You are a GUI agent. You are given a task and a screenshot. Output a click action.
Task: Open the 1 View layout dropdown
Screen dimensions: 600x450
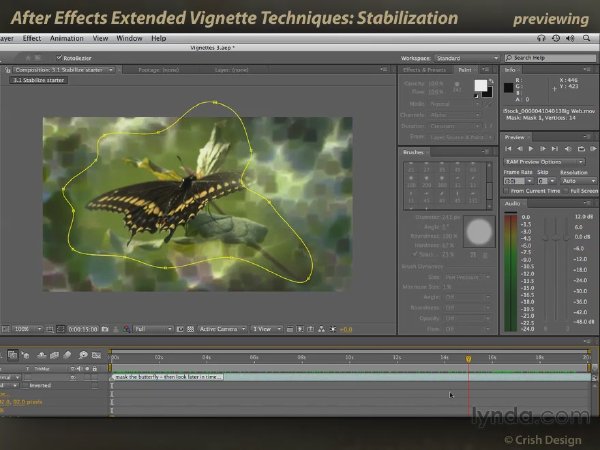[266, 329]
